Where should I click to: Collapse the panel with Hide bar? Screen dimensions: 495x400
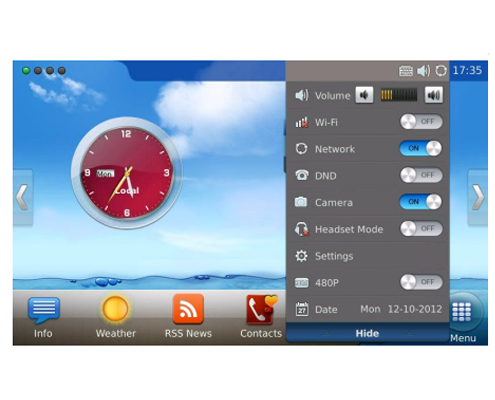click(x=367, y=333)
